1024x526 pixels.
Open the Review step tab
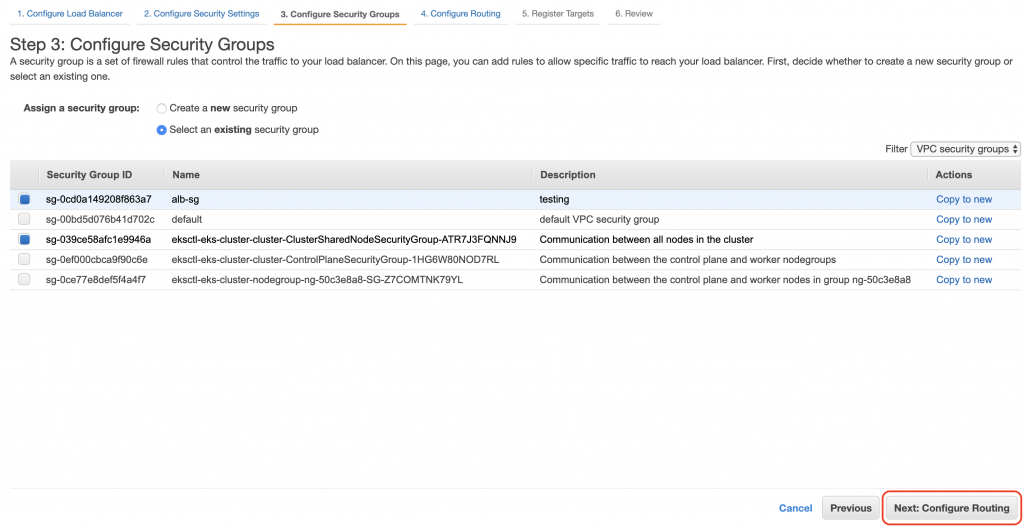(634, 14)
